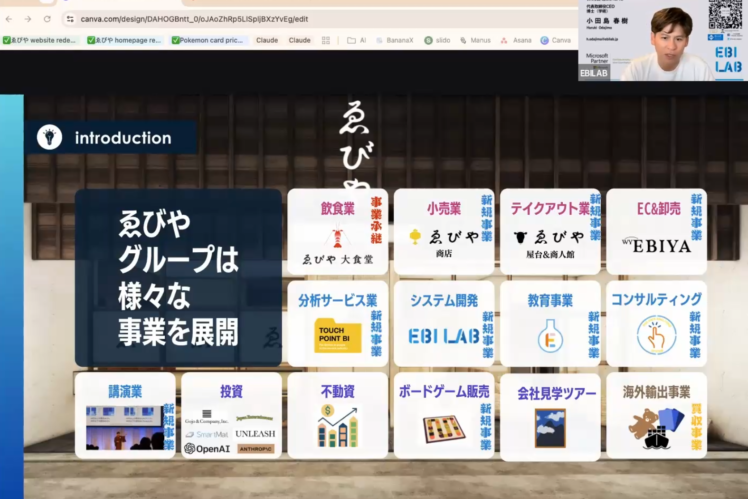The height and width of the screenshot is (499, 748).
Task: Focus the canva.com address bar
Action: coord(194,19)
